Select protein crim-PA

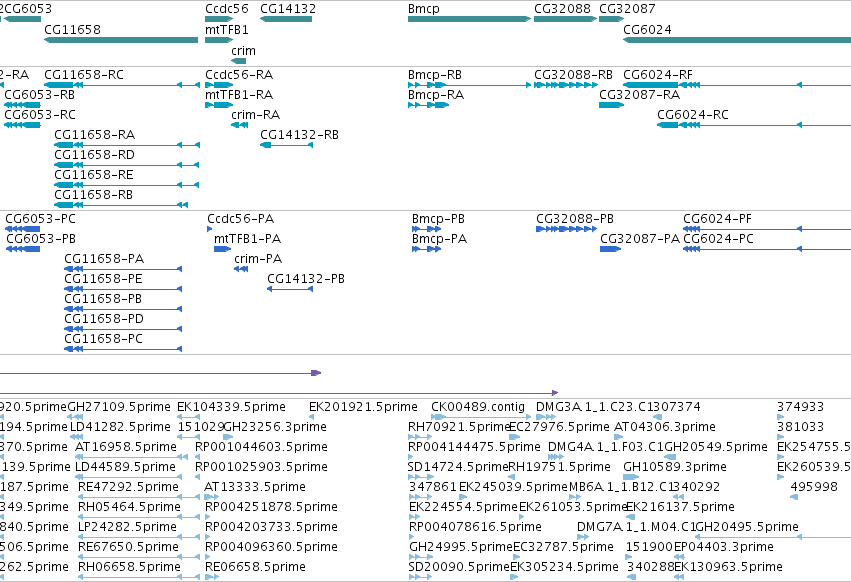pyautogui.click(x=258, y=259)
